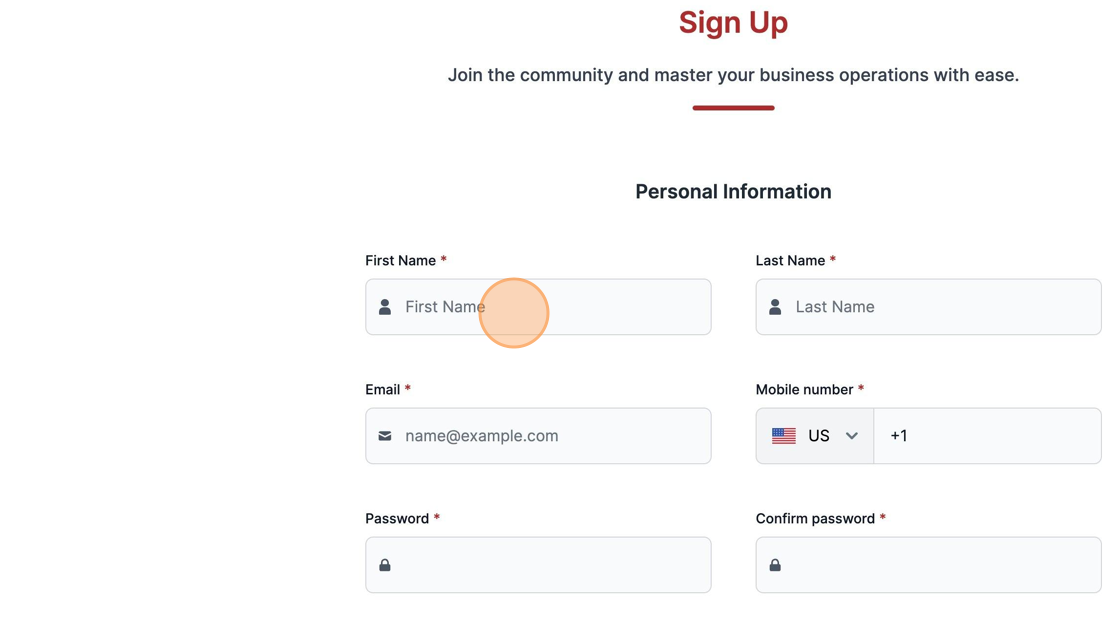The image size is (1120, 626).
Task: Click the person icon in First Name field
Action: point(385,307)
